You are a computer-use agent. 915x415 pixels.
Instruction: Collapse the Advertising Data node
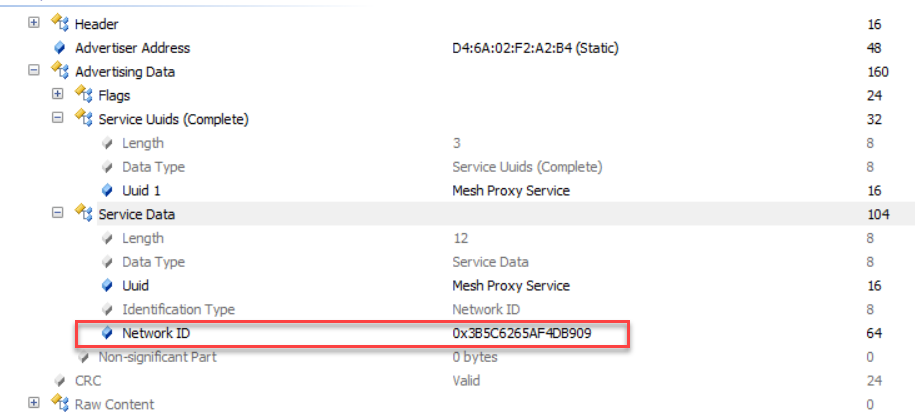pos(34,71)
